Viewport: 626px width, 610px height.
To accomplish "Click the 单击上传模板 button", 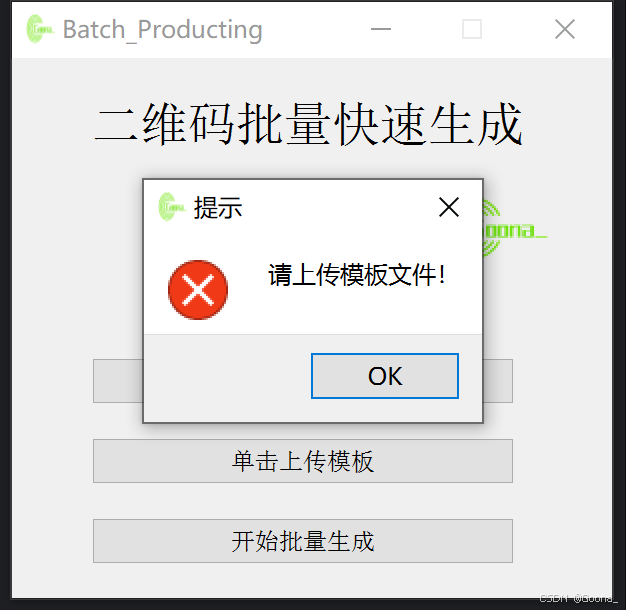I will [303, 461].
